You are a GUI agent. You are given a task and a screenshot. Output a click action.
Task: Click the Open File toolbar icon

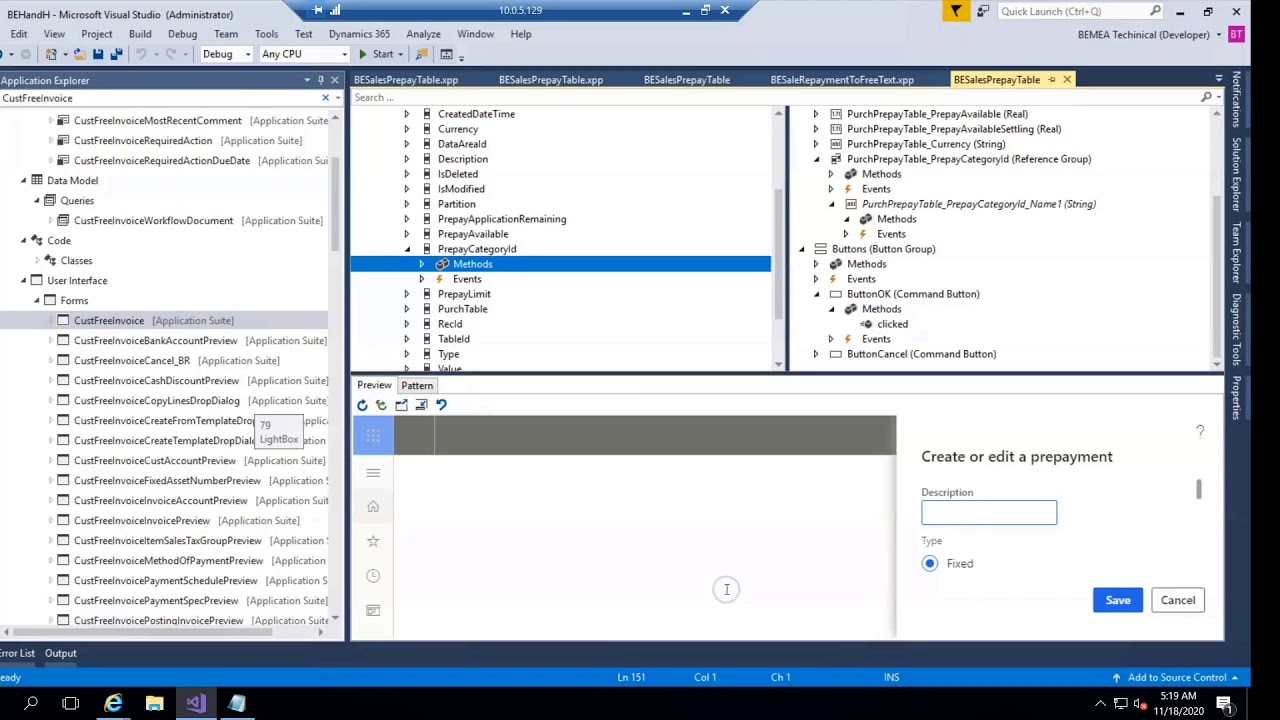78,54
